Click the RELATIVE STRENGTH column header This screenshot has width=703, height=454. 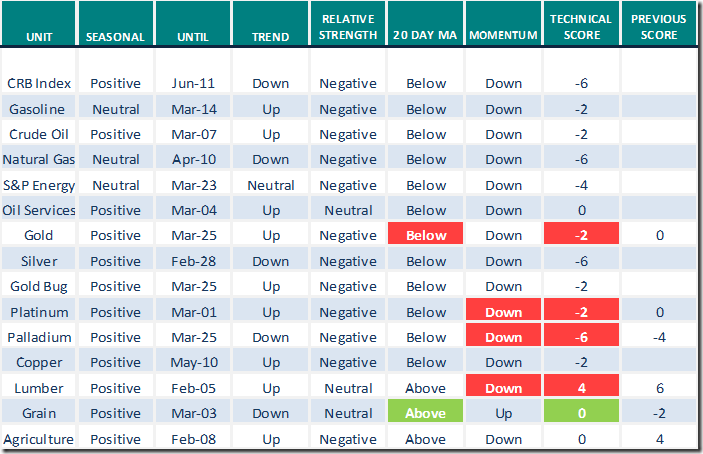coord(347,28)
